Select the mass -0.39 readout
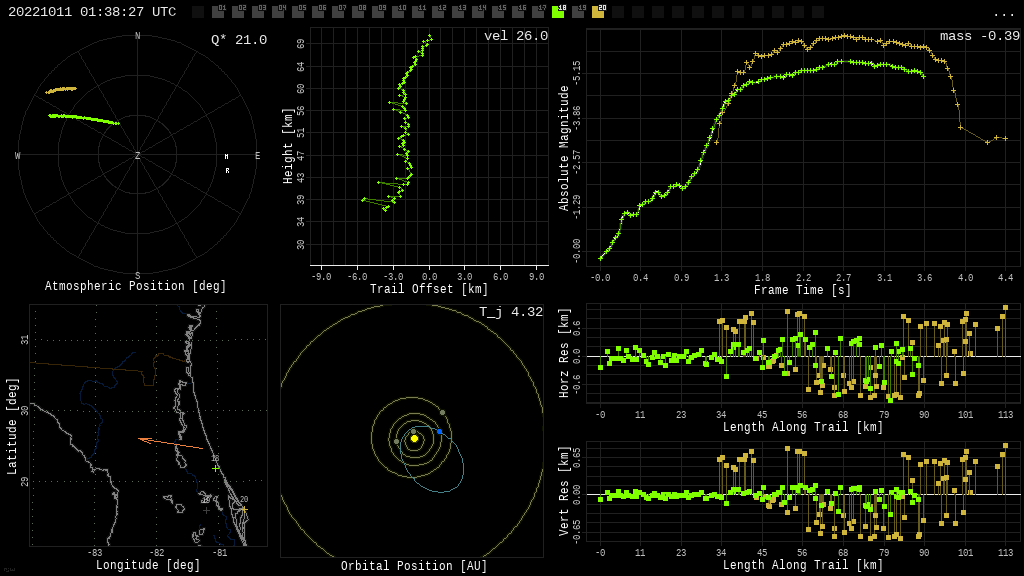This screenshot has width=1024, height=576. tap(979, 36)
